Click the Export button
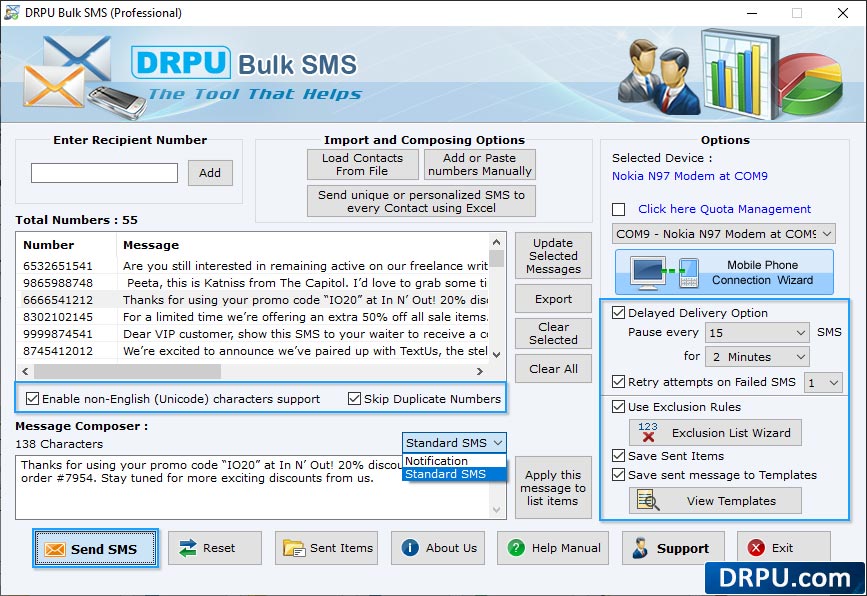 coord(553,299)
